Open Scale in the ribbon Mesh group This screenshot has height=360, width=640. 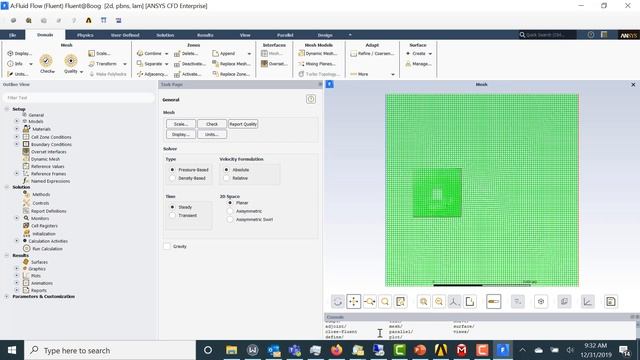[100, 53]
